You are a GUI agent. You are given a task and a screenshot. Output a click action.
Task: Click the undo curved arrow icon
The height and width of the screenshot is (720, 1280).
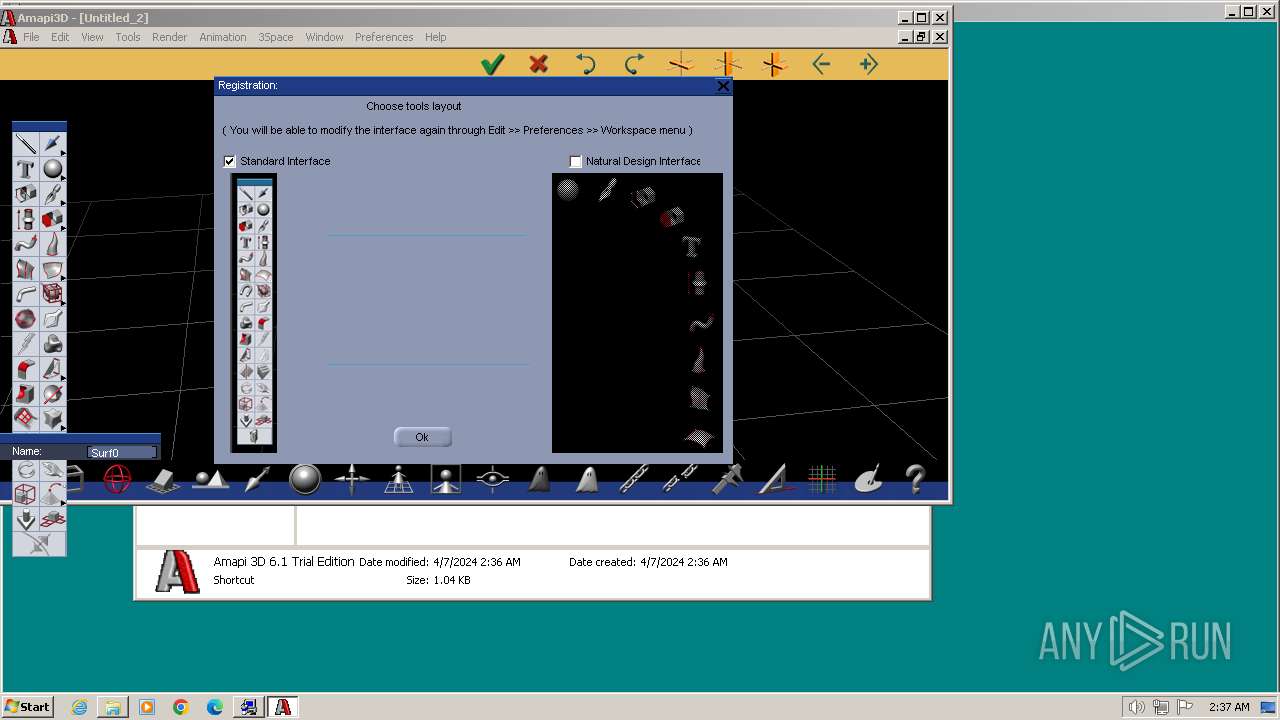click(x=586, y=65)
